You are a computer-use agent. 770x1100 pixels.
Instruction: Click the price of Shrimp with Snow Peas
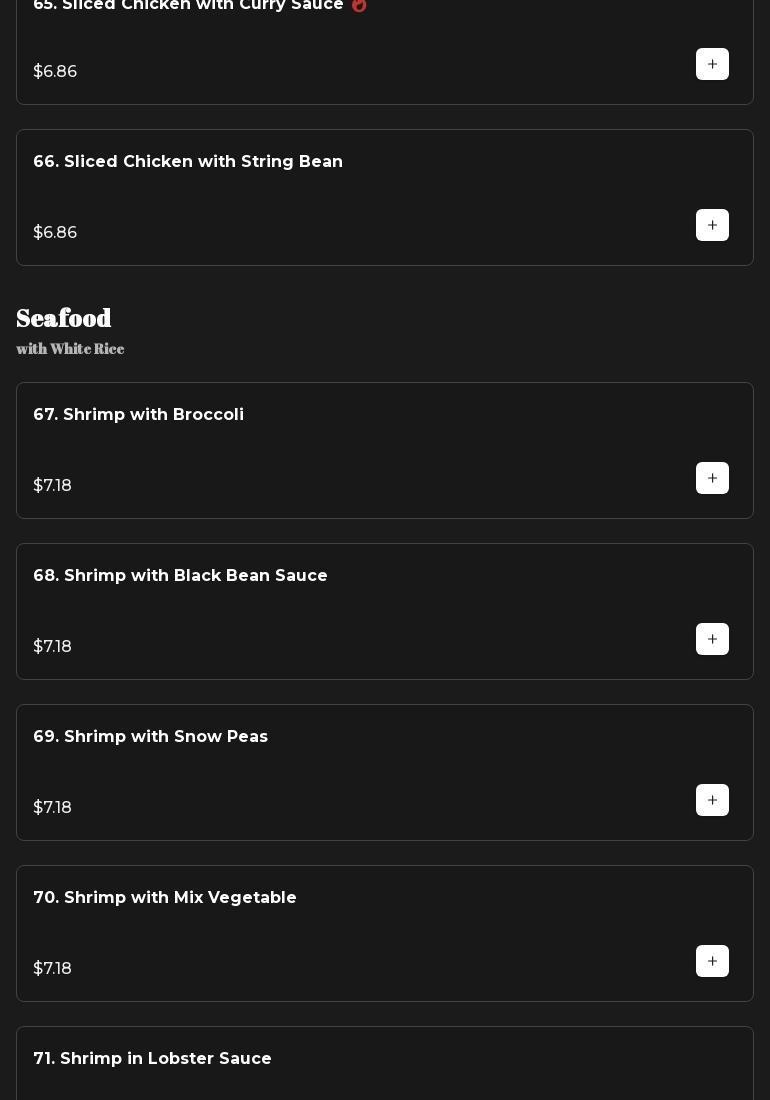[x=52, y=808]
